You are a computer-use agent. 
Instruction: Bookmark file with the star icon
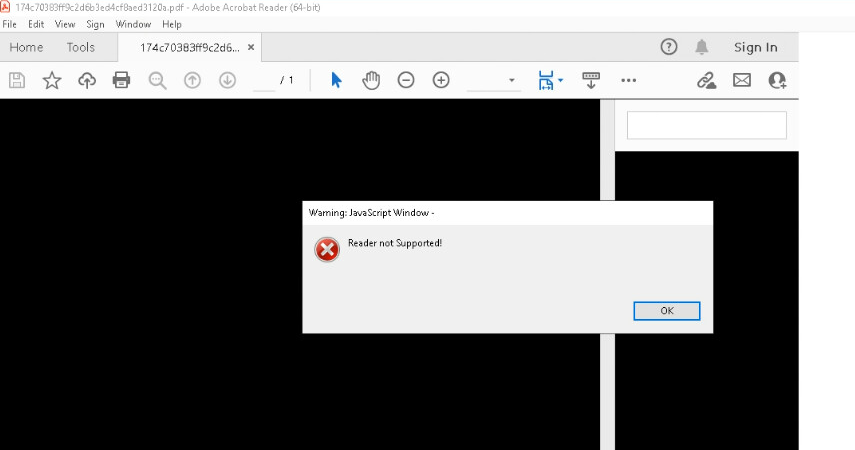click(52, 80)
